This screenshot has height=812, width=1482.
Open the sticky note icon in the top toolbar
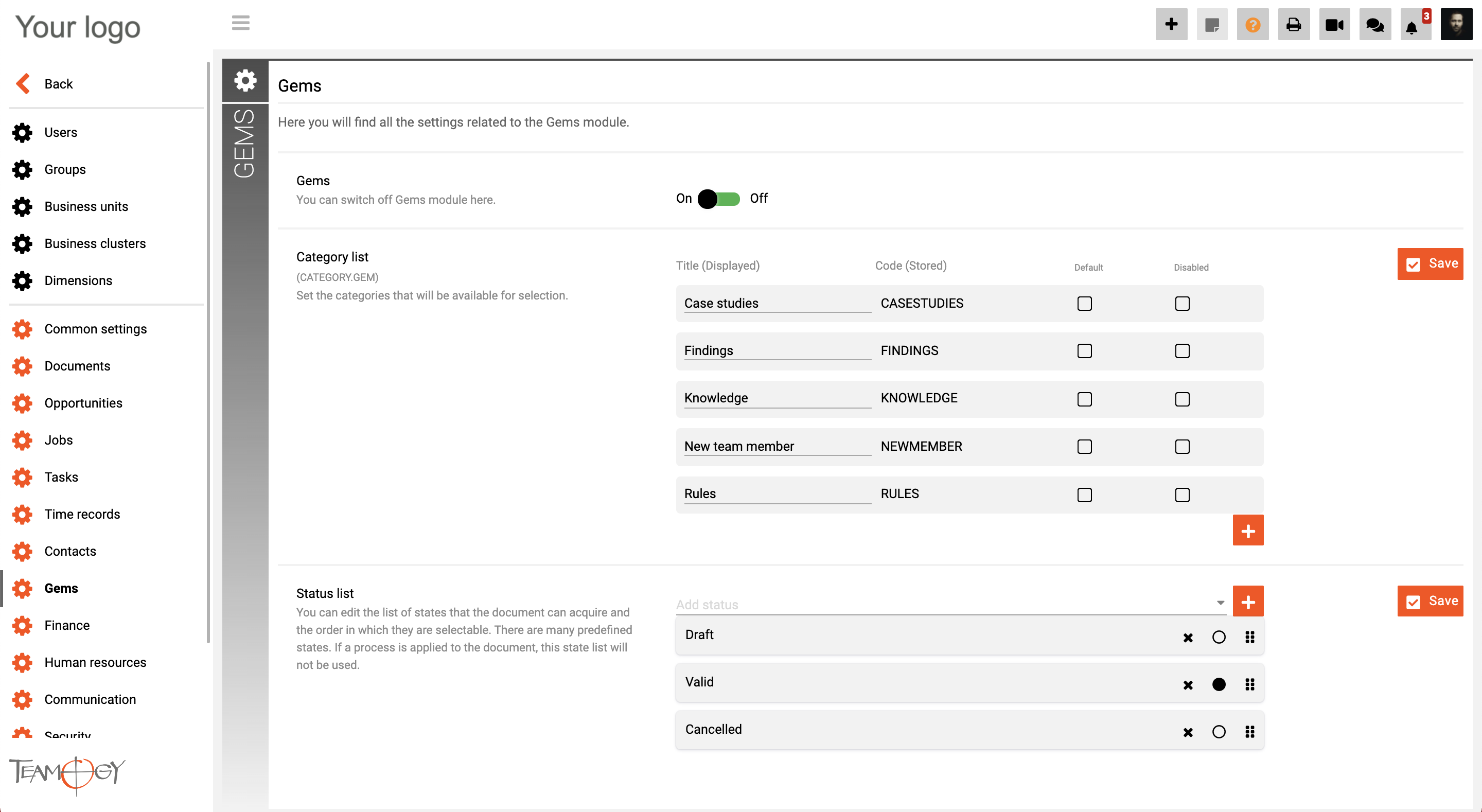(x=1212, y=24)
